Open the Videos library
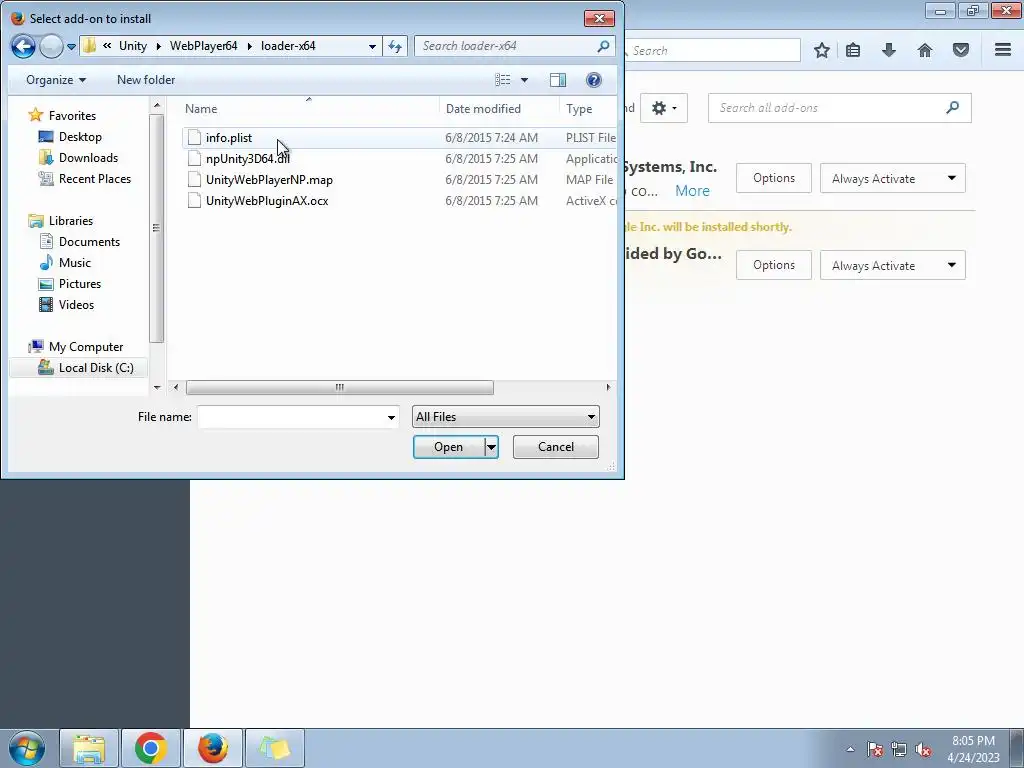 point(76,304)
